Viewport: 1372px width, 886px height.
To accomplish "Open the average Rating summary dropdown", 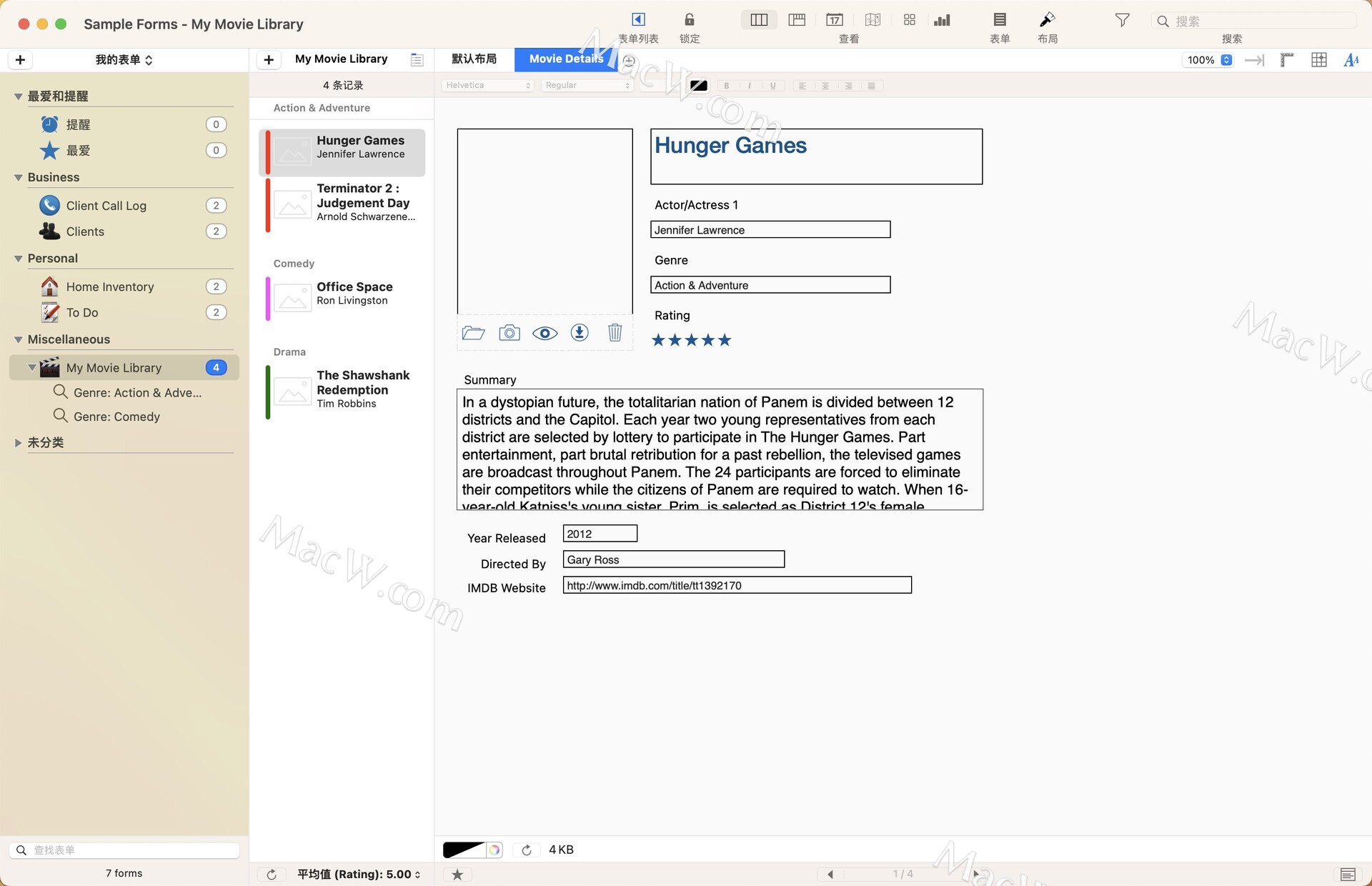I will click(359, 874).
